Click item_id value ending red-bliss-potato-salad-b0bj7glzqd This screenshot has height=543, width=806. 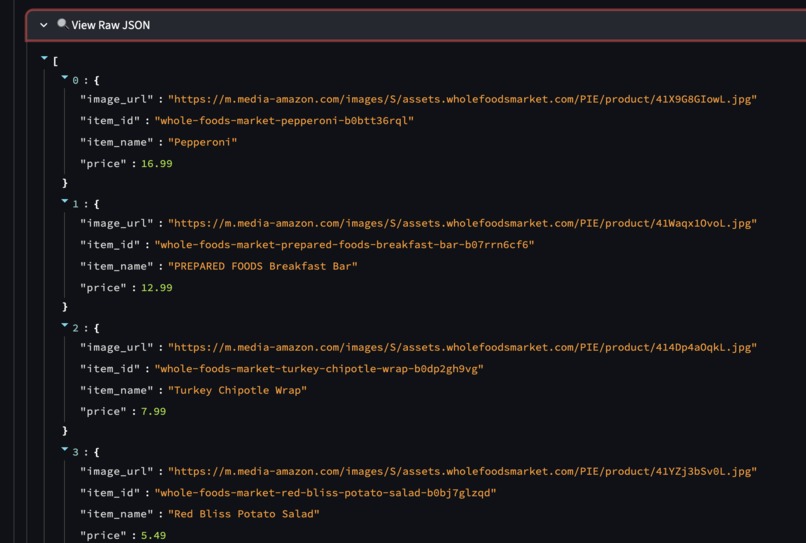[x=325, y=493]
